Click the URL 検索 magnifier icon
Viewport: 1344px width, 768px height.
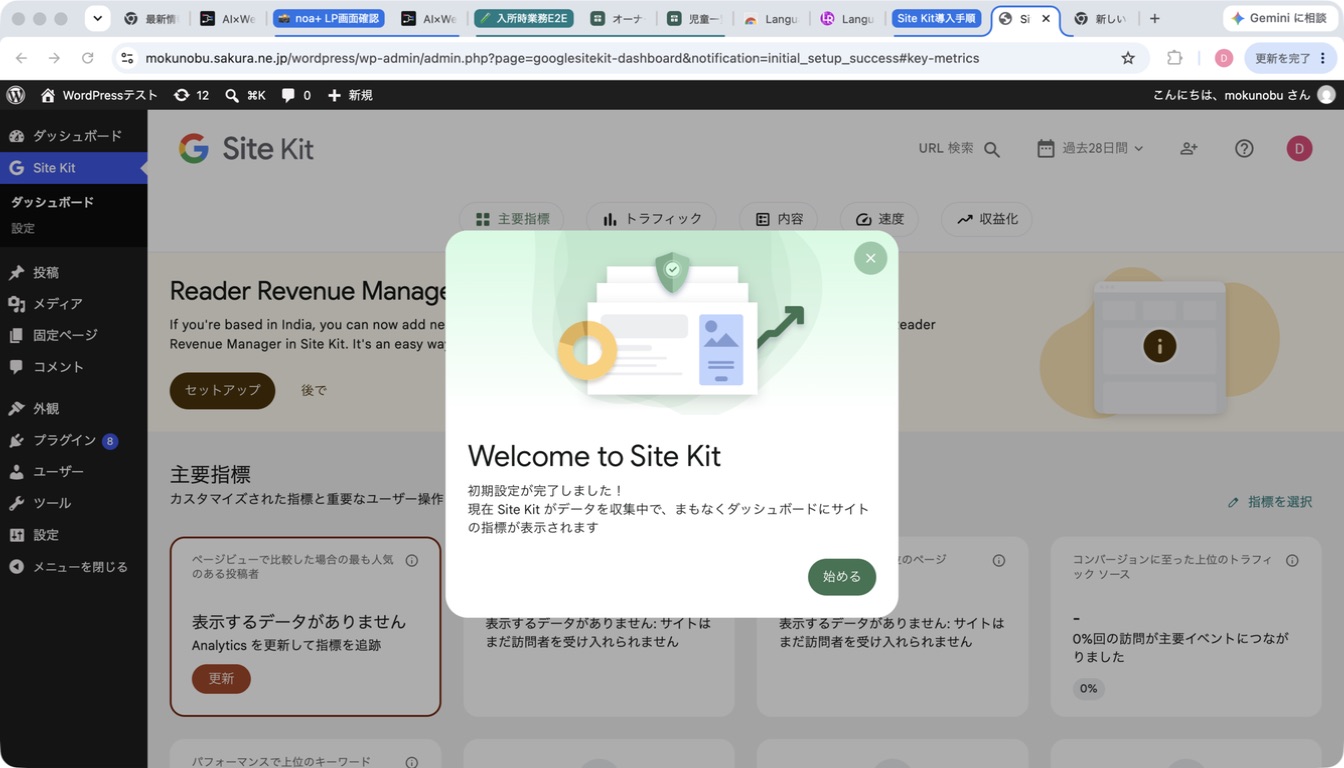pyautogui.click(x=992, y=149)
